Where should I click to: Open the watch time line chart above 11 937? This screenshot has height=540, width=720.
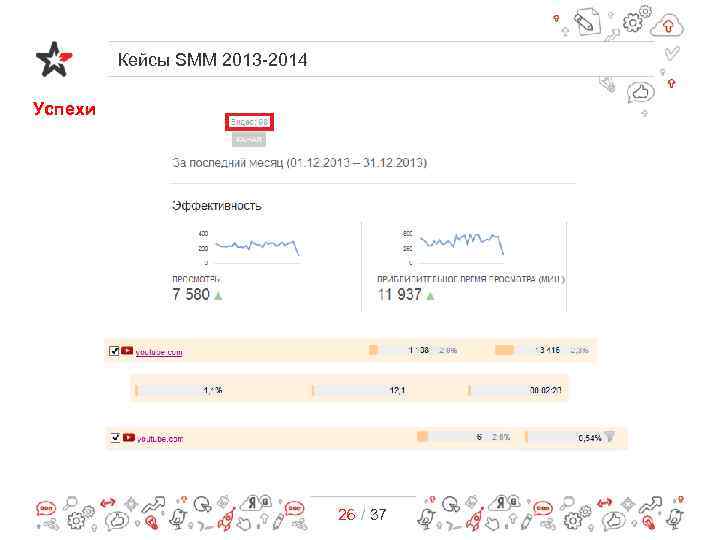[453, 248]
